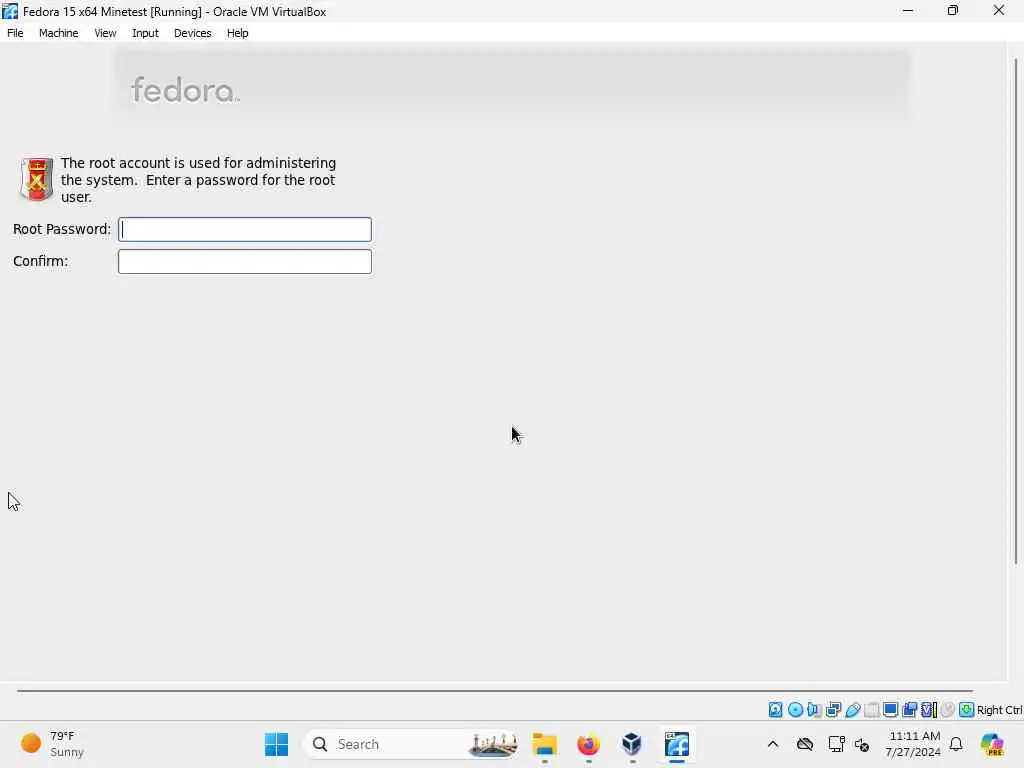Open the Input menu
Screen dimensions: 1024x768
(145, 33)
